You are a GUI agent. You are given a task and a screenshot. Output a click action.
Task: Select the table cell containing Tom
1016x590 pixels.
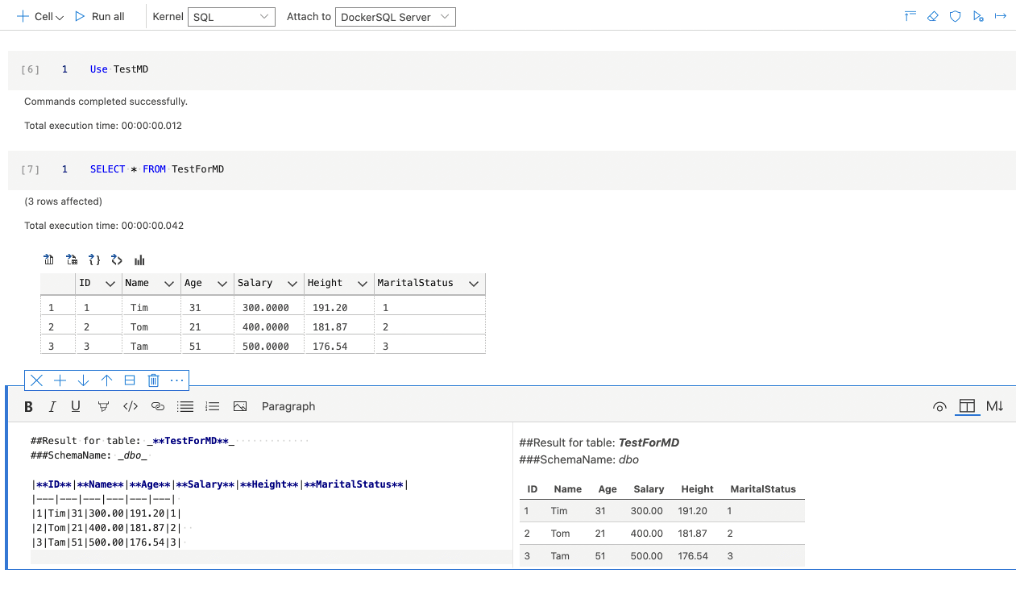click(x=139, y=327)
